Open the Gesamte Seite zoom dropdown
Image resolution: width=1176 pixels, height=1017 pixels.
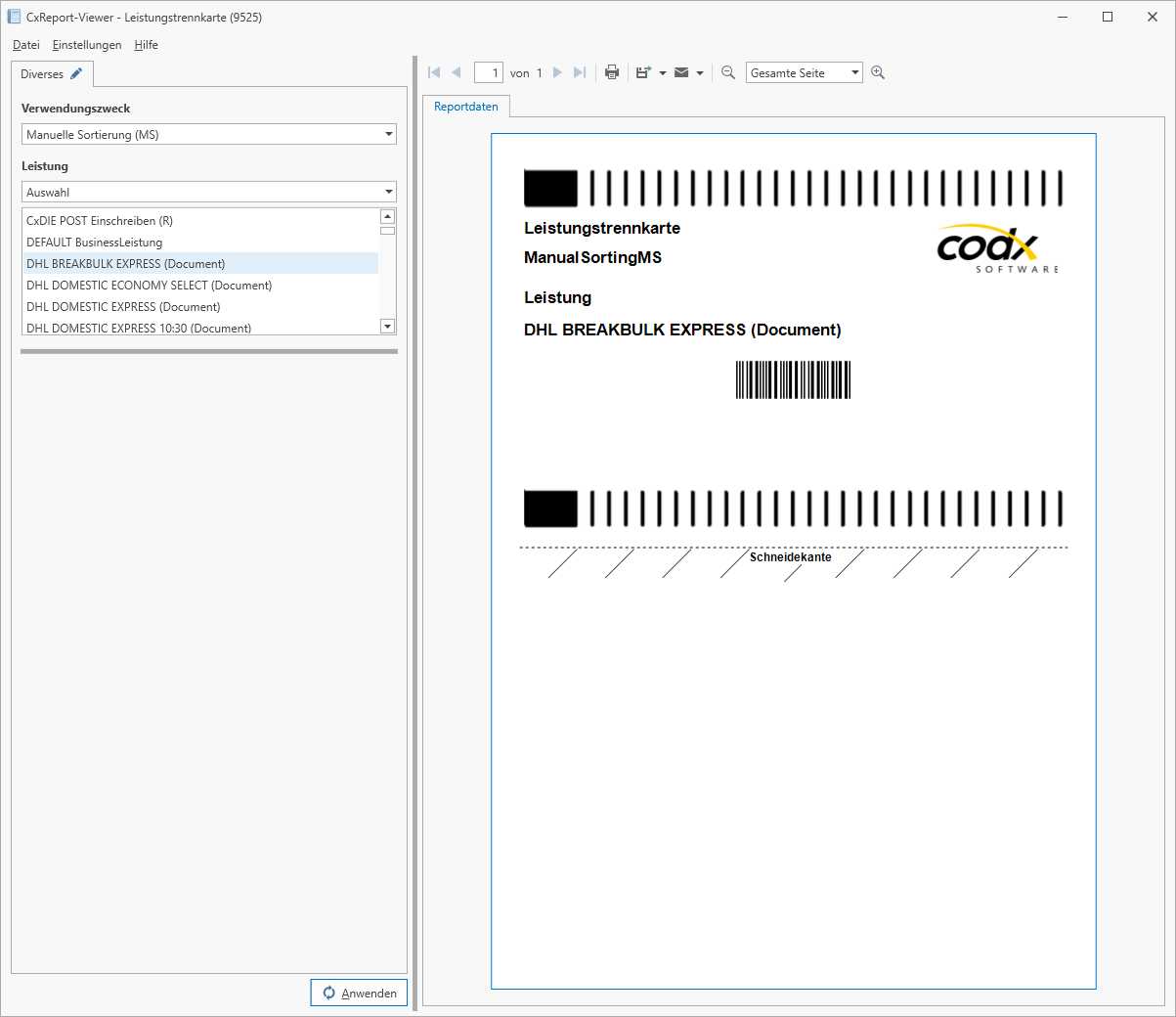point(805,73)
